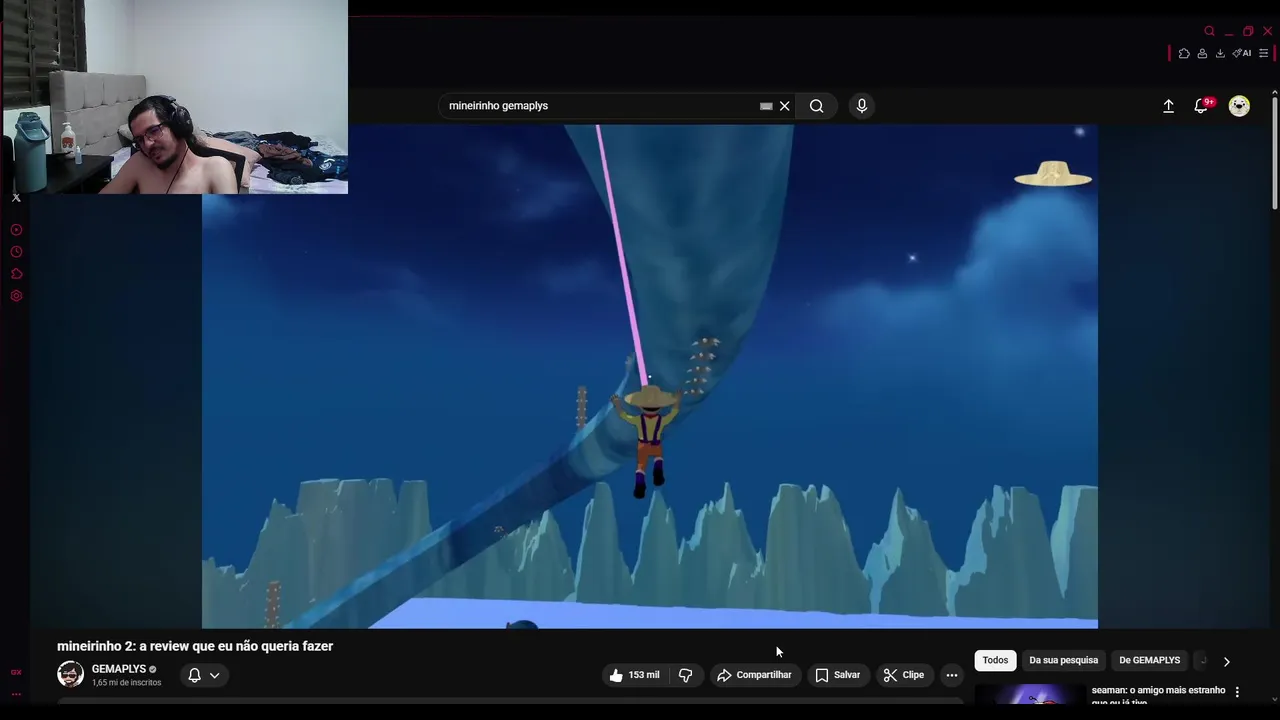The width and height of the screenshot is (1280, 720).
Task: Like the video with 153 mil likes
Action: point(634,675)
